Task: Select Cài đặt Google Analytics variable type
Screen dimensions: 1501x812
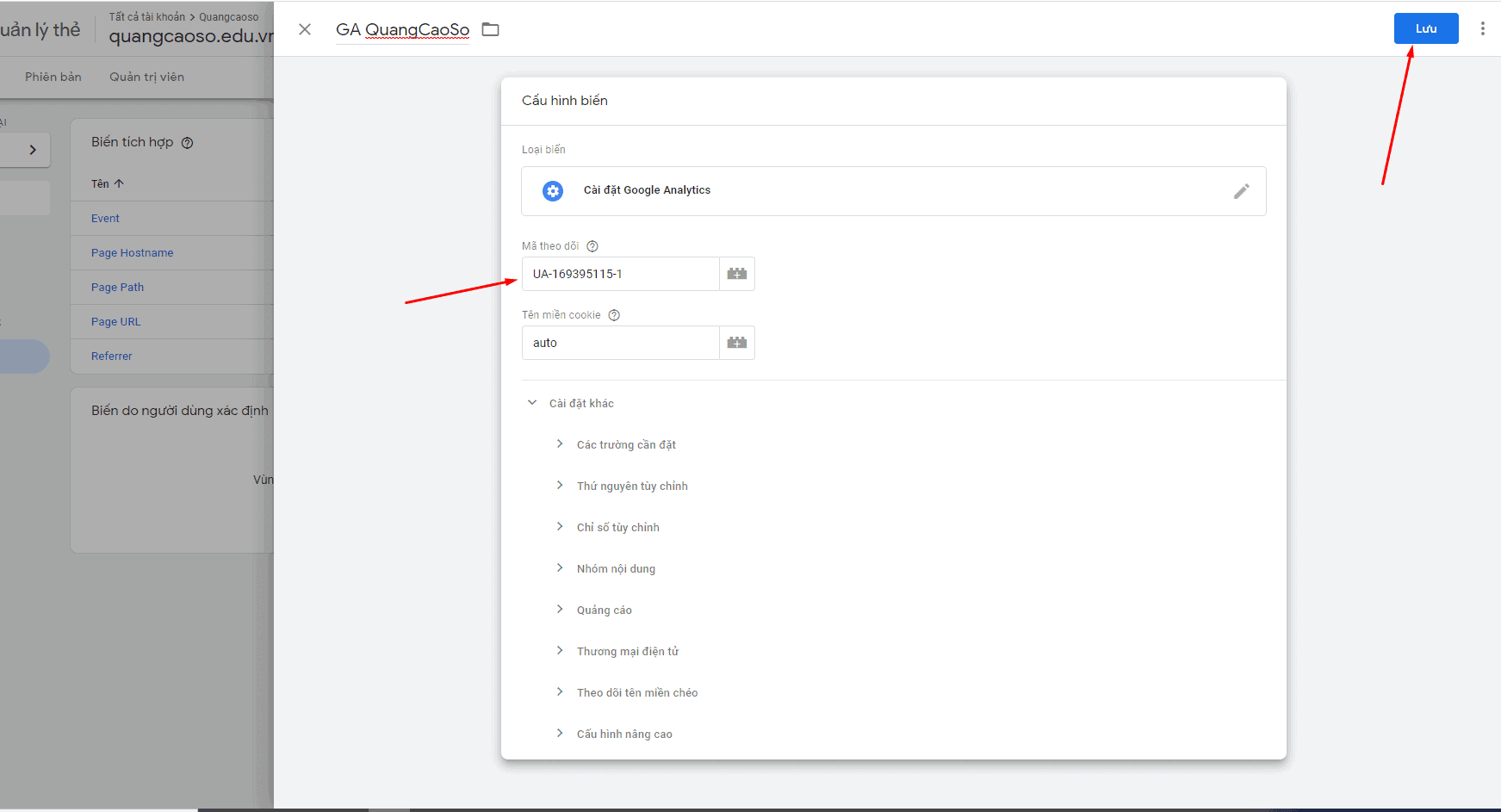Action: [894, 191]
